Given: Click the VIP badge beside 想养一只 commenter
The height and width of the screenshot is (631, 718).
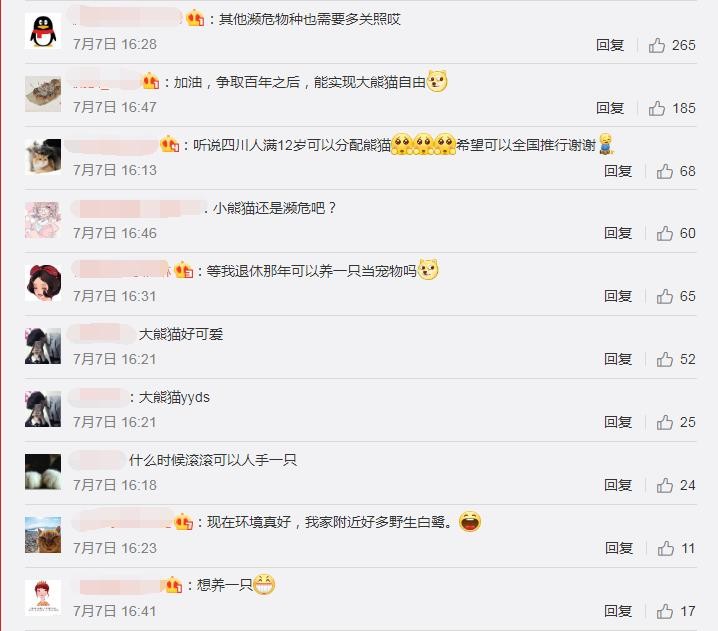Looking at the screenshot, I should [x=174, y=585].
